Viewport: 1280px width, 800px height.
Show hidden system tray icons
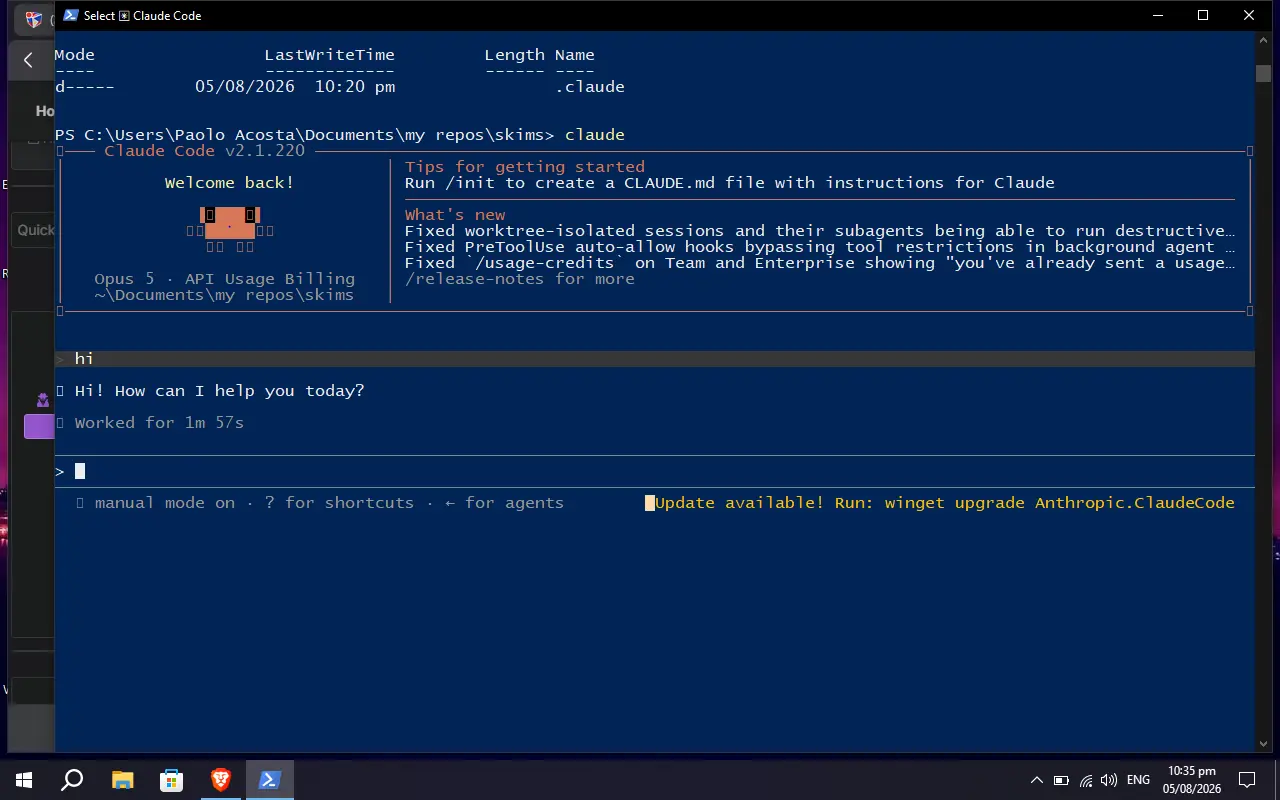coord(1037,780)
